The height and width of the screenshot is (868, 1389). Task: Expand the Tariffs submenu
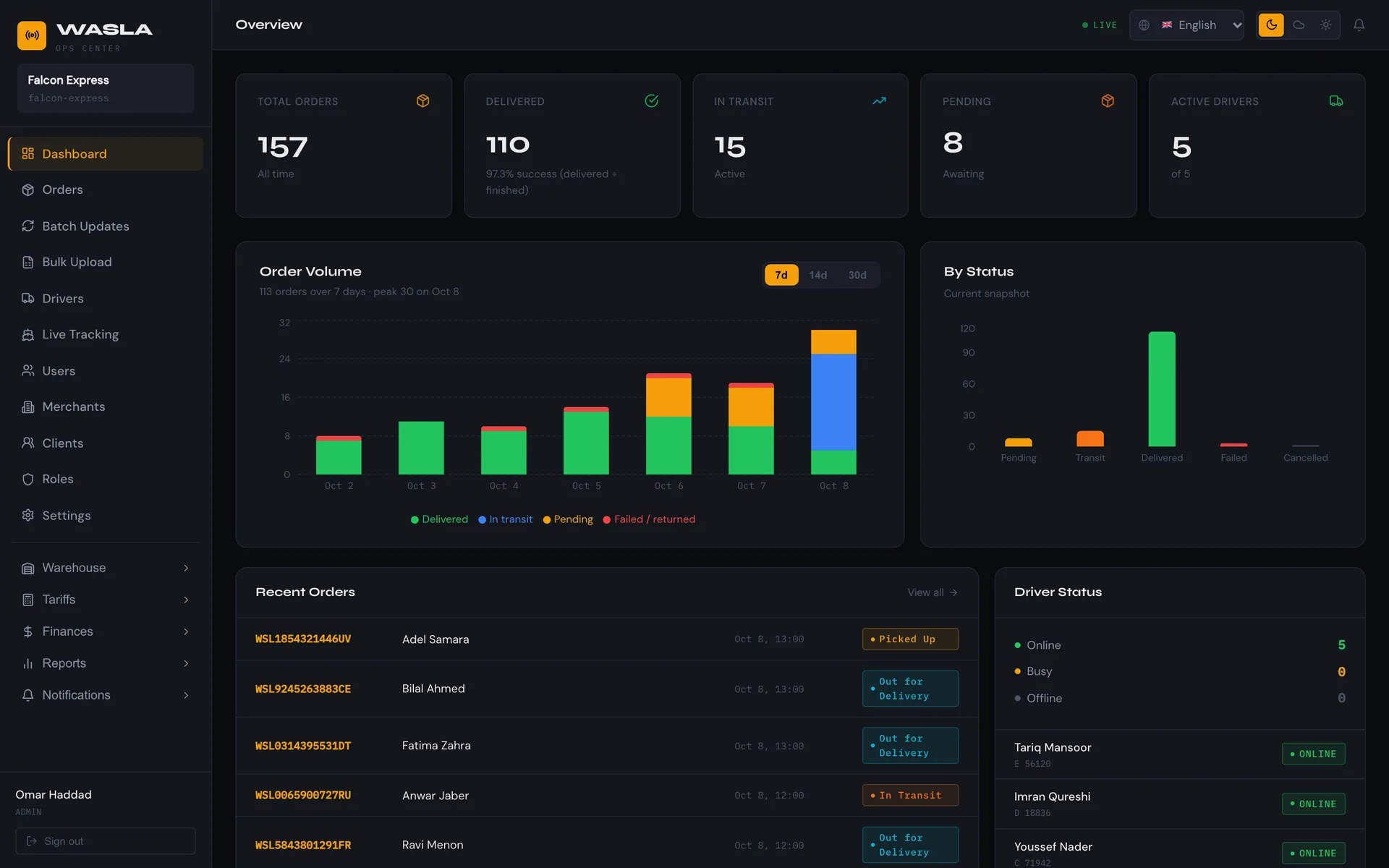(x=106, y=600)
